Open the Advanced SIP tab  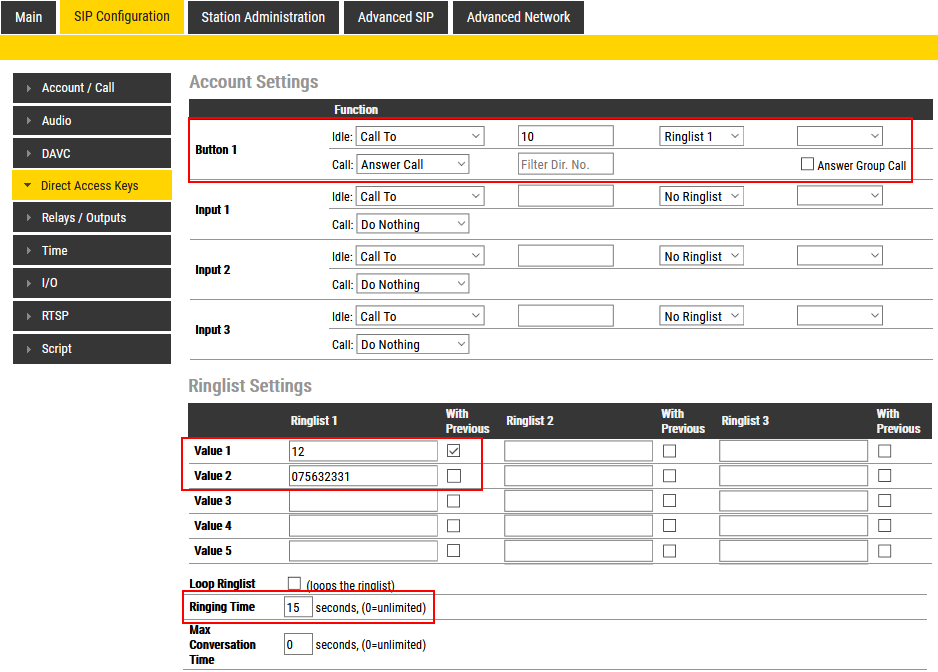coord(396,17)
